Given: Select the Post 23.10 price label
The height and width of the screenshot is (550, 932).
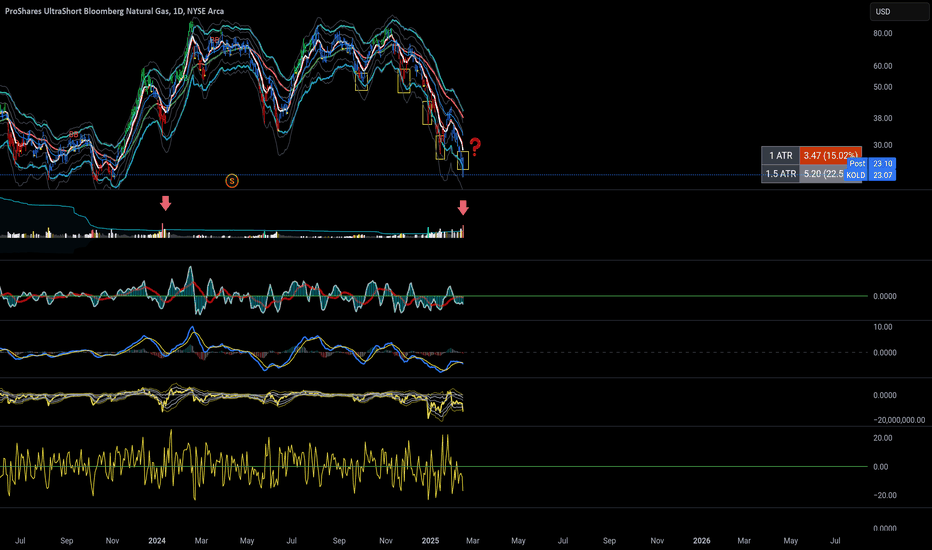Looking at the screenshot, I should tap(871, 164).
